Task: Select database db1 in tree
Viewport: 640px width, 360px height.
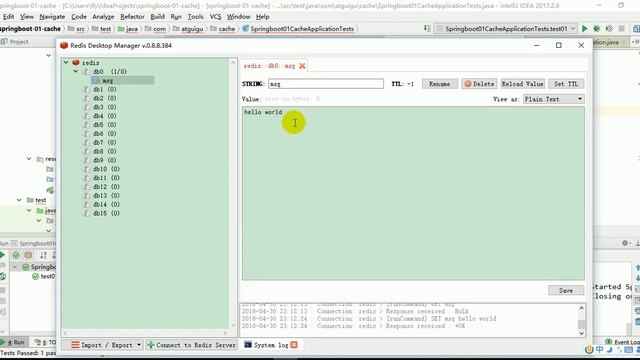Action: click(104, 89)
